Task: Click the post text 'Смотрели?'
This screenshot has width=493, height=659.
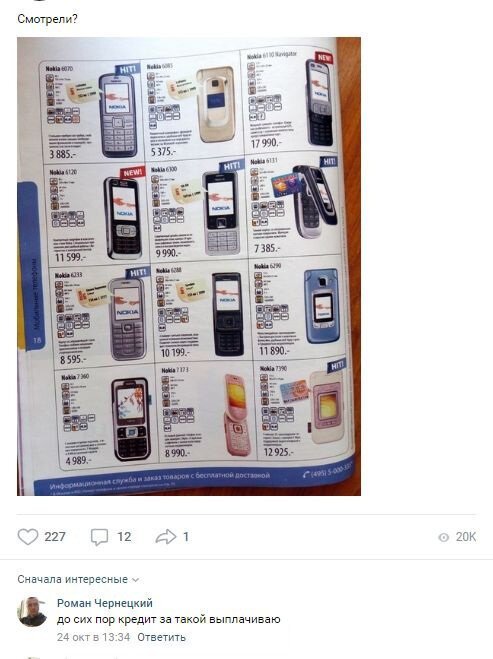Action: 47,19
